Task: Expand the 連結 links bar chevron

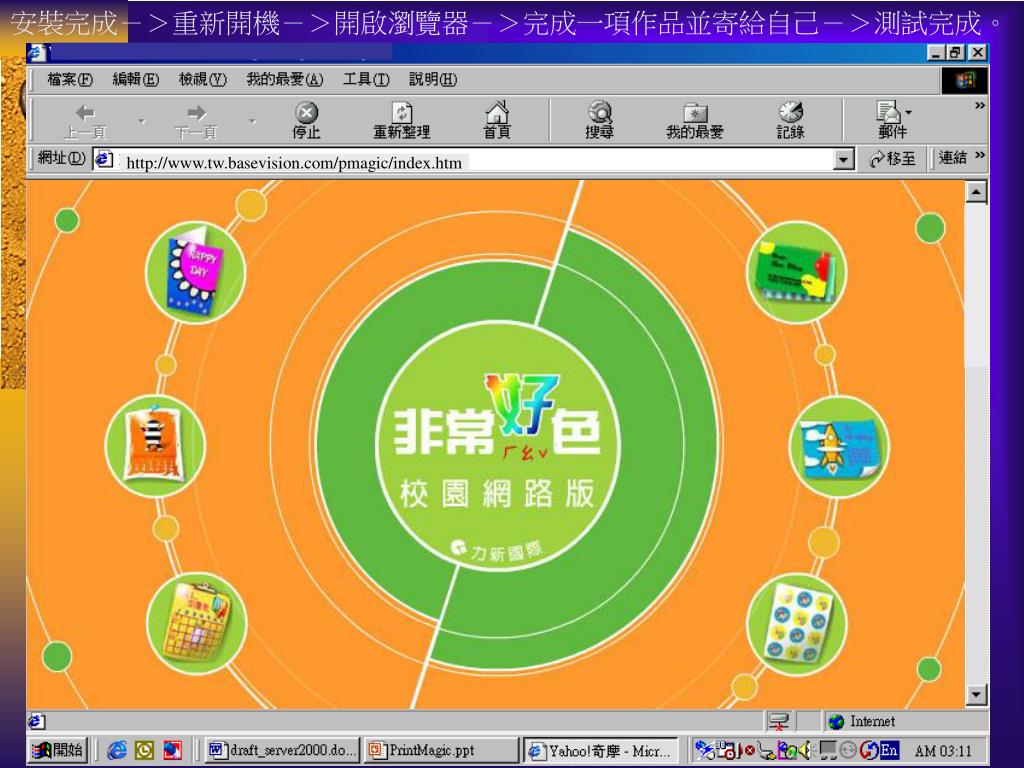Action: click(980, 155)
